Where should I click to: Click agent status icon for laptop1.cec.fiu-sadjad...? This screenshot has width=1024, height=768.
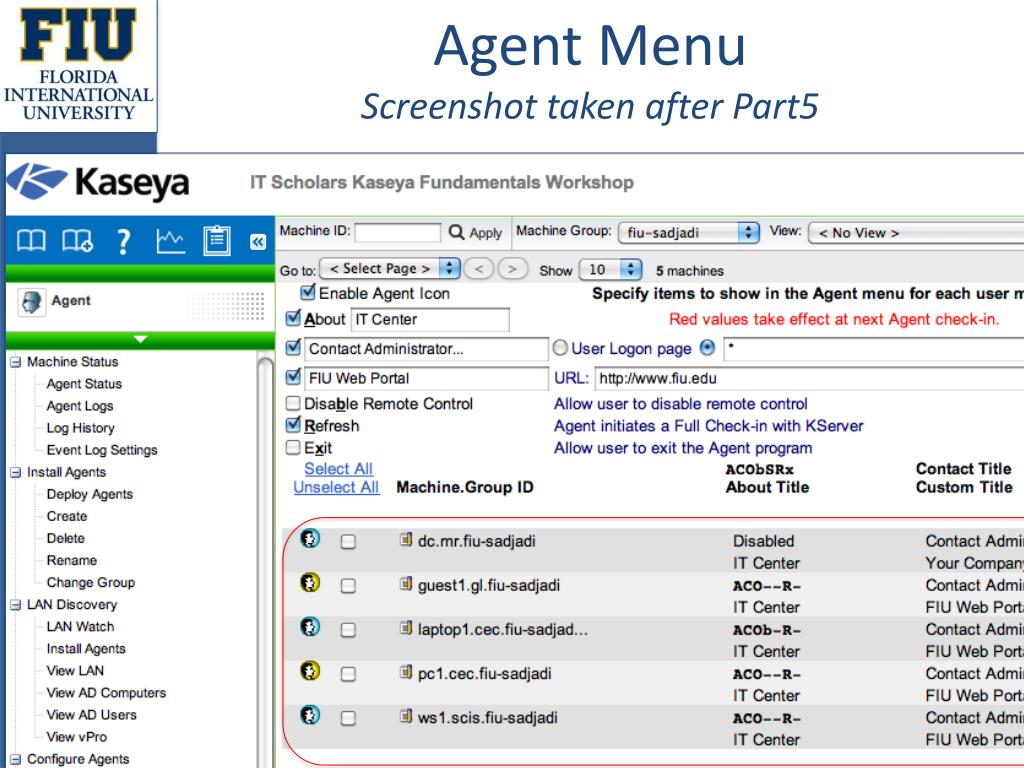310,626
